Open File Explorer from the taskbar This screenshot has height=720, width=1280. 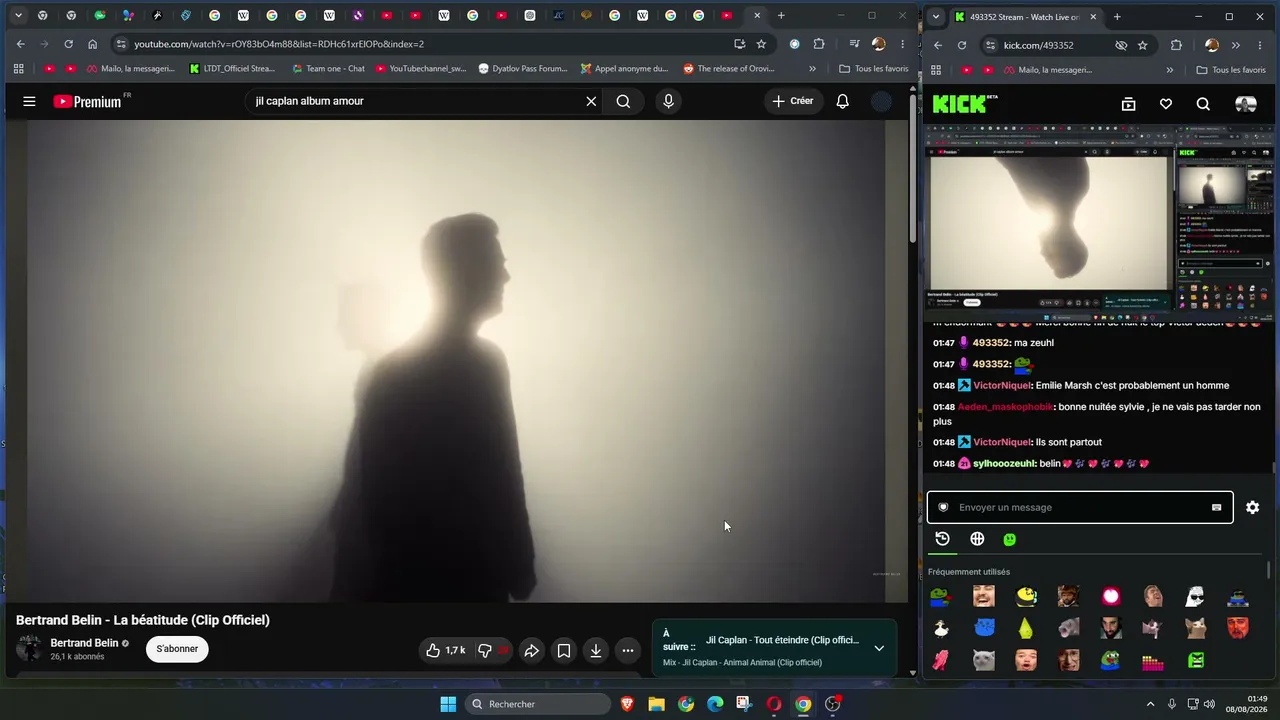click(656, 704)
